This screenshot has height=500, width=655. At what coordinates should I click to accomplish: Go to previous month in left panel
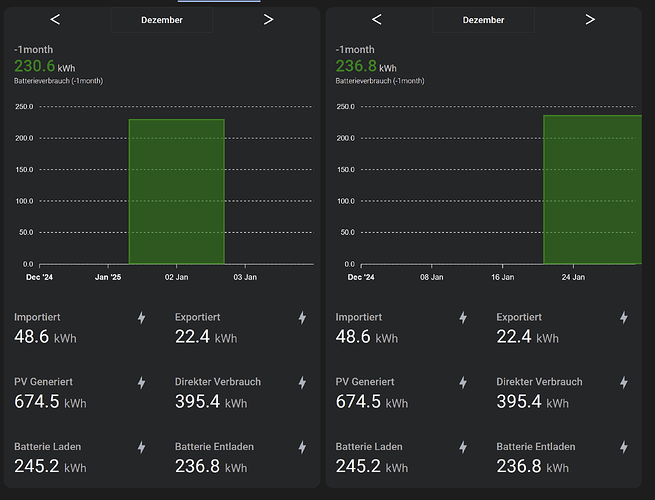[55, 19]
